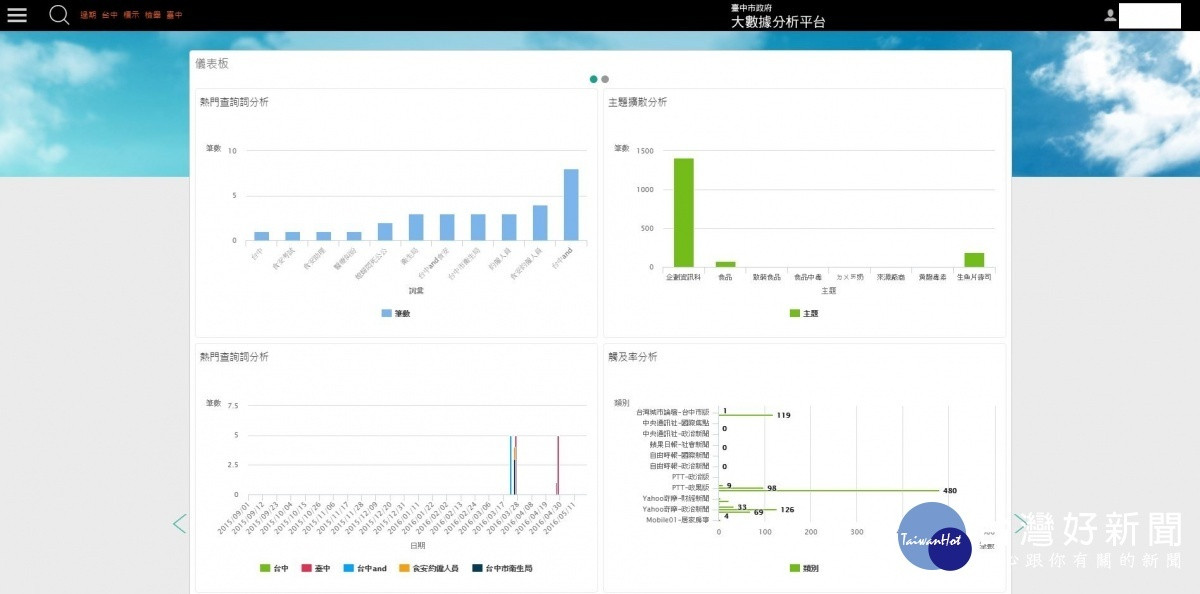The image size is (1200, 594).
Task: Toggle the 台中and legend series
Action: point(365,568)
